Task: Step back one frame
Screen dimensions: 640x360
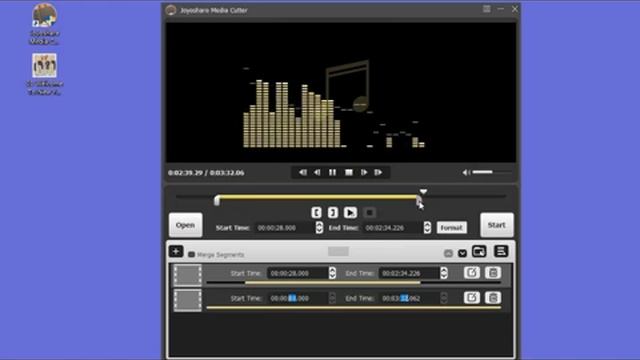Action: (x=317, y=173)
